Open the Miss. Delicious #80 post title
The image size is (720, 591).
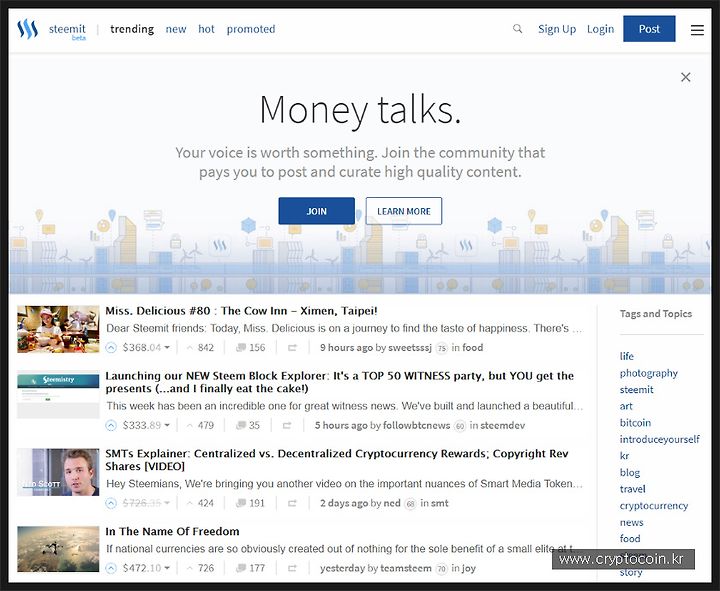click(242, 311)
